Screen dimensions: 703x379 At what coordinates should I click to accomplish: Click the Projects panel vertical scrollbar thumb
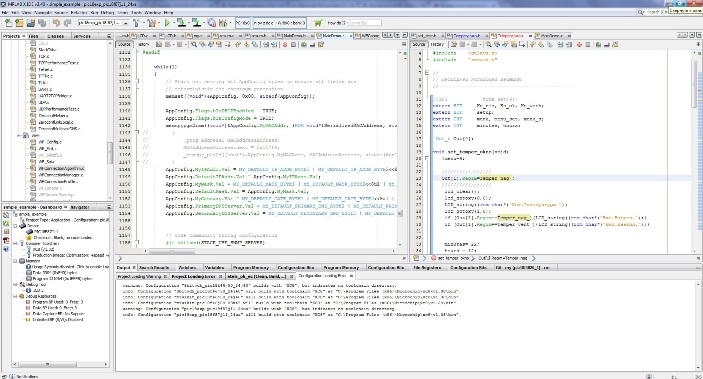pos(110,153)
